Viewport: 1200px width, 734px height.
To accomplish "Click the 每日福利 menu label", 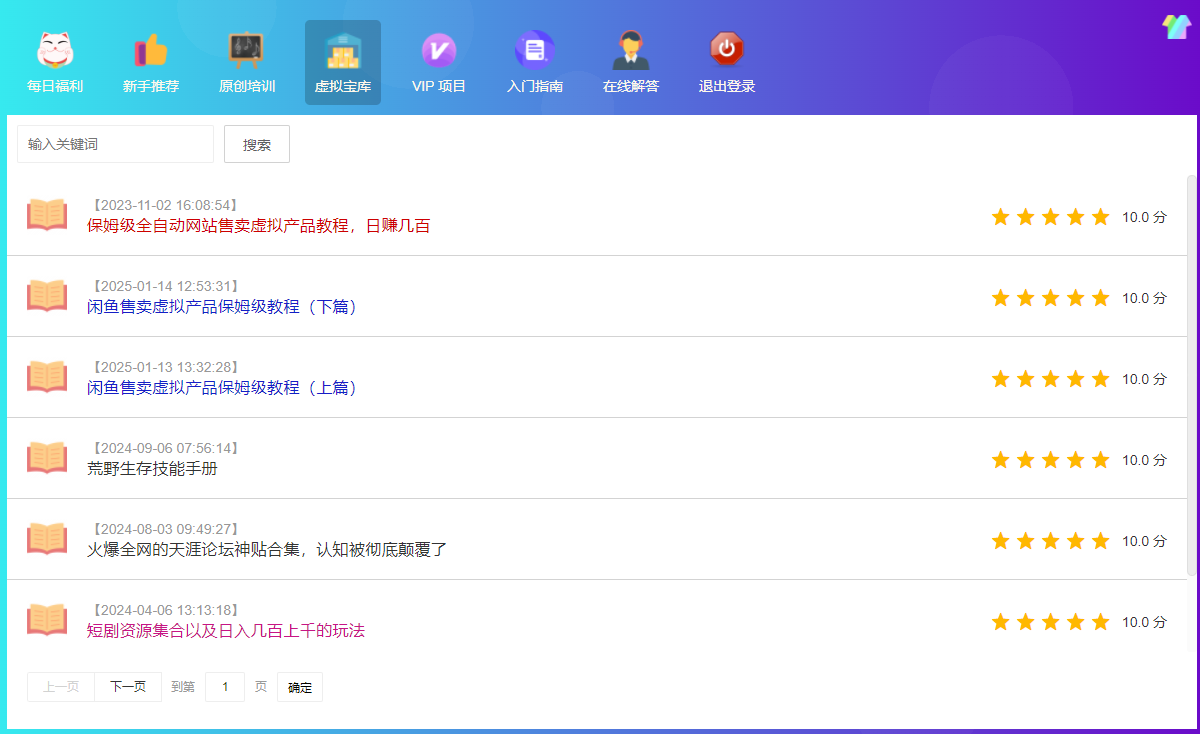I will click(55, 87).
